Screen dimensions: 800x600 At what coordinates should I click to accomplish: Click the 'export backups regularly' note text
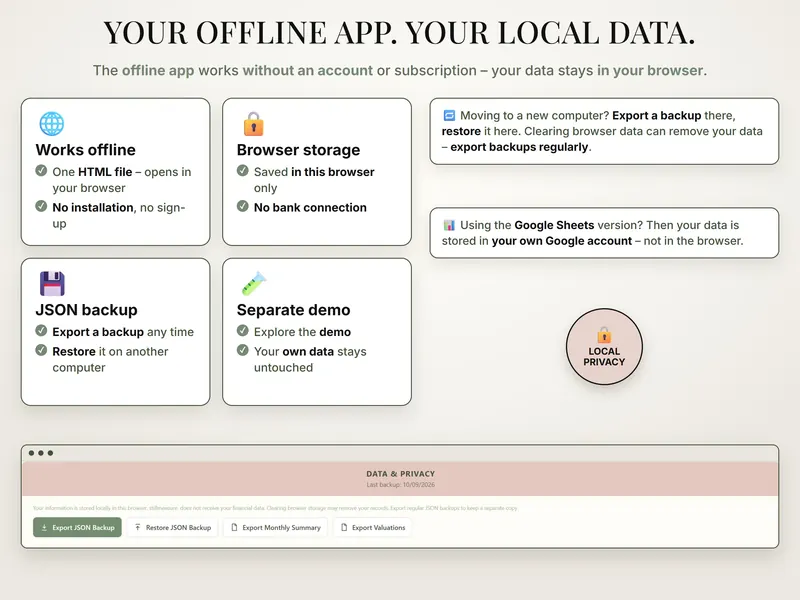[x=519, y=147]
